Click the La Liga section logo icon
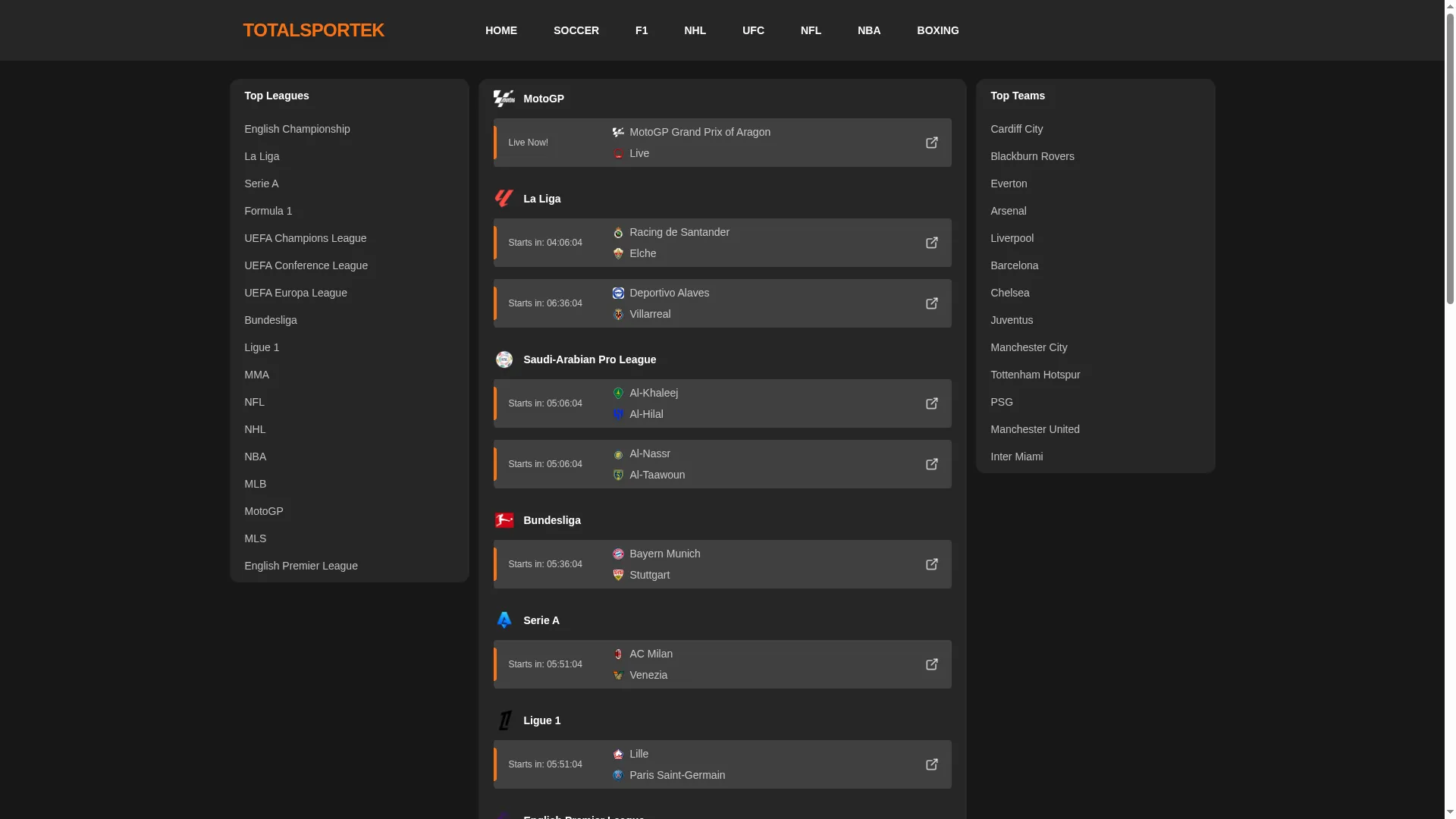 504,199
